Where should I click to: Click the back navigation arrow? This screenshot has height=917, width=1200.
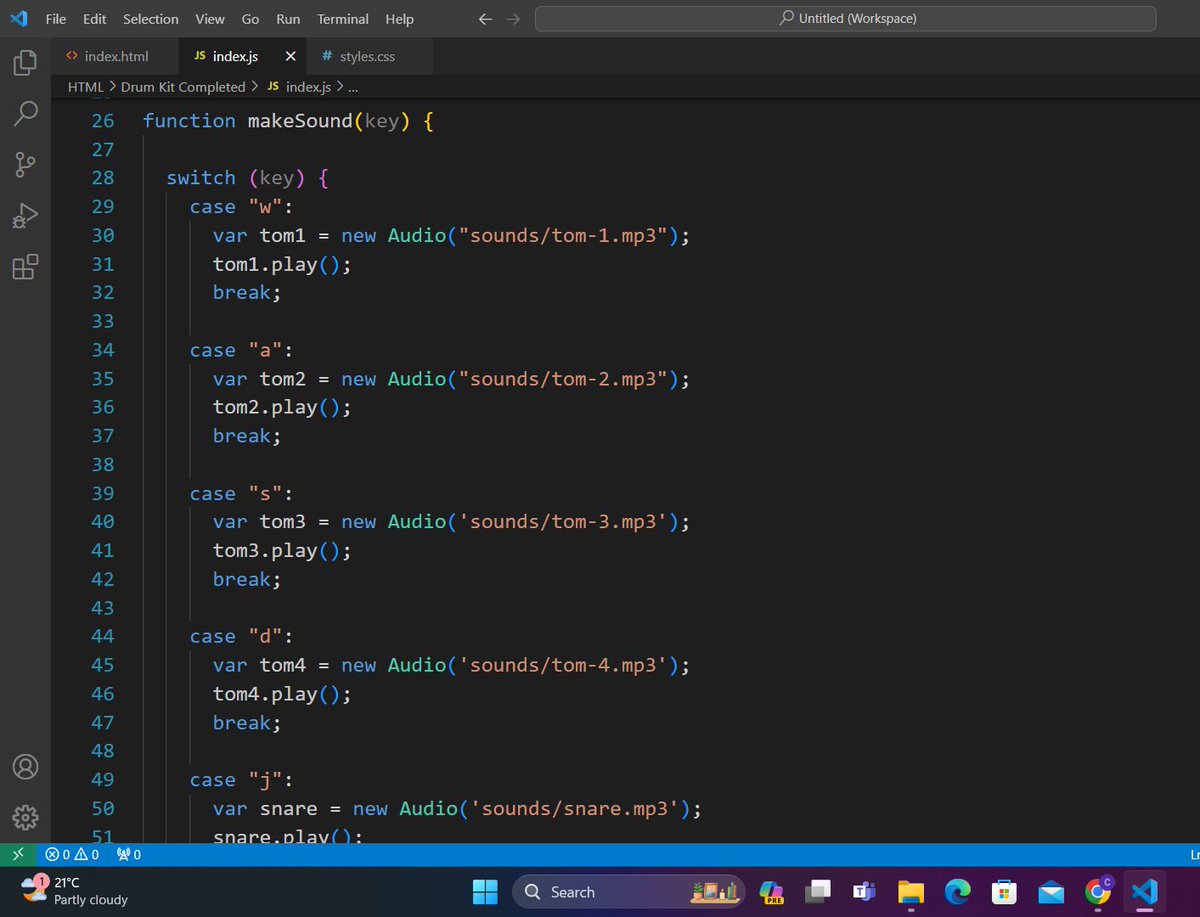[x=485, y=18]
